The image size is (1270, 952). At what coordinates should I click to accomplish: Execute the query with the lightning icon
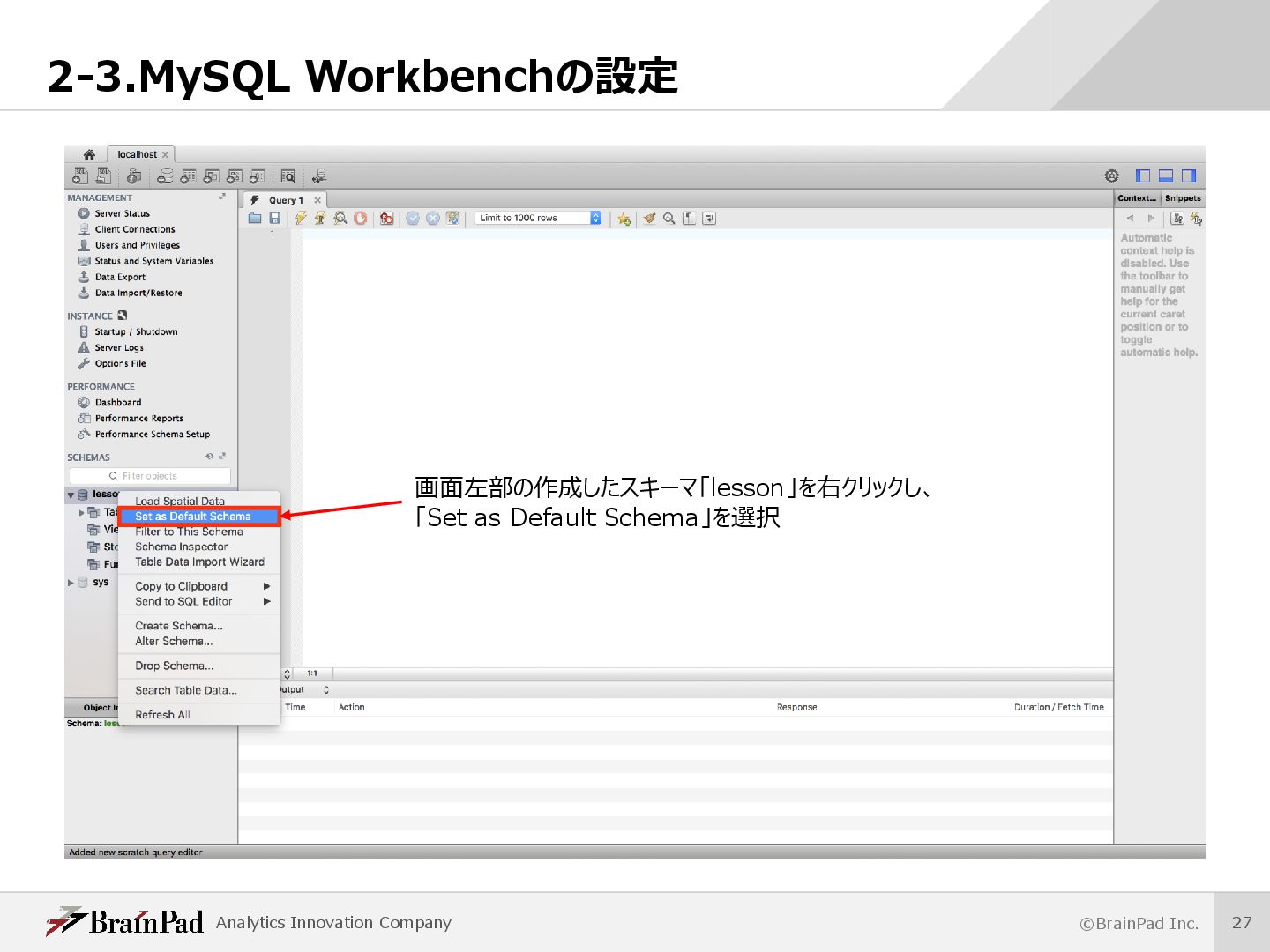[301, 218]
